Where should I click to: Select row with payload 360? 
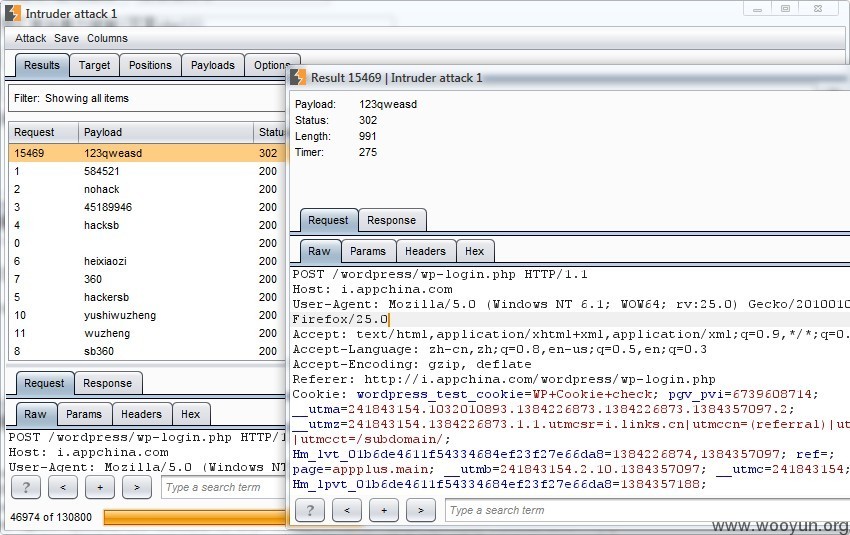147,279
